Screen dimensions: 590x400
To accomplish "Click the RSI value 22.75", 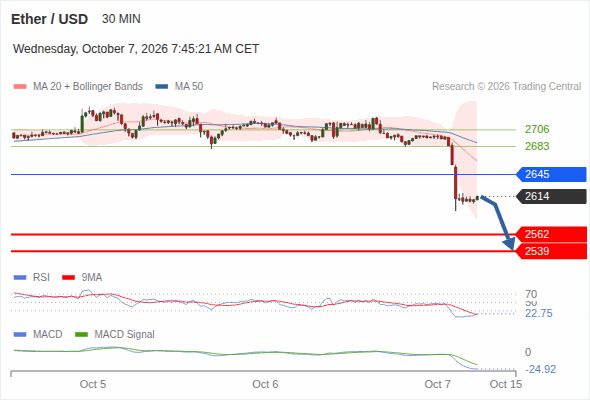I will click(539, 313).
